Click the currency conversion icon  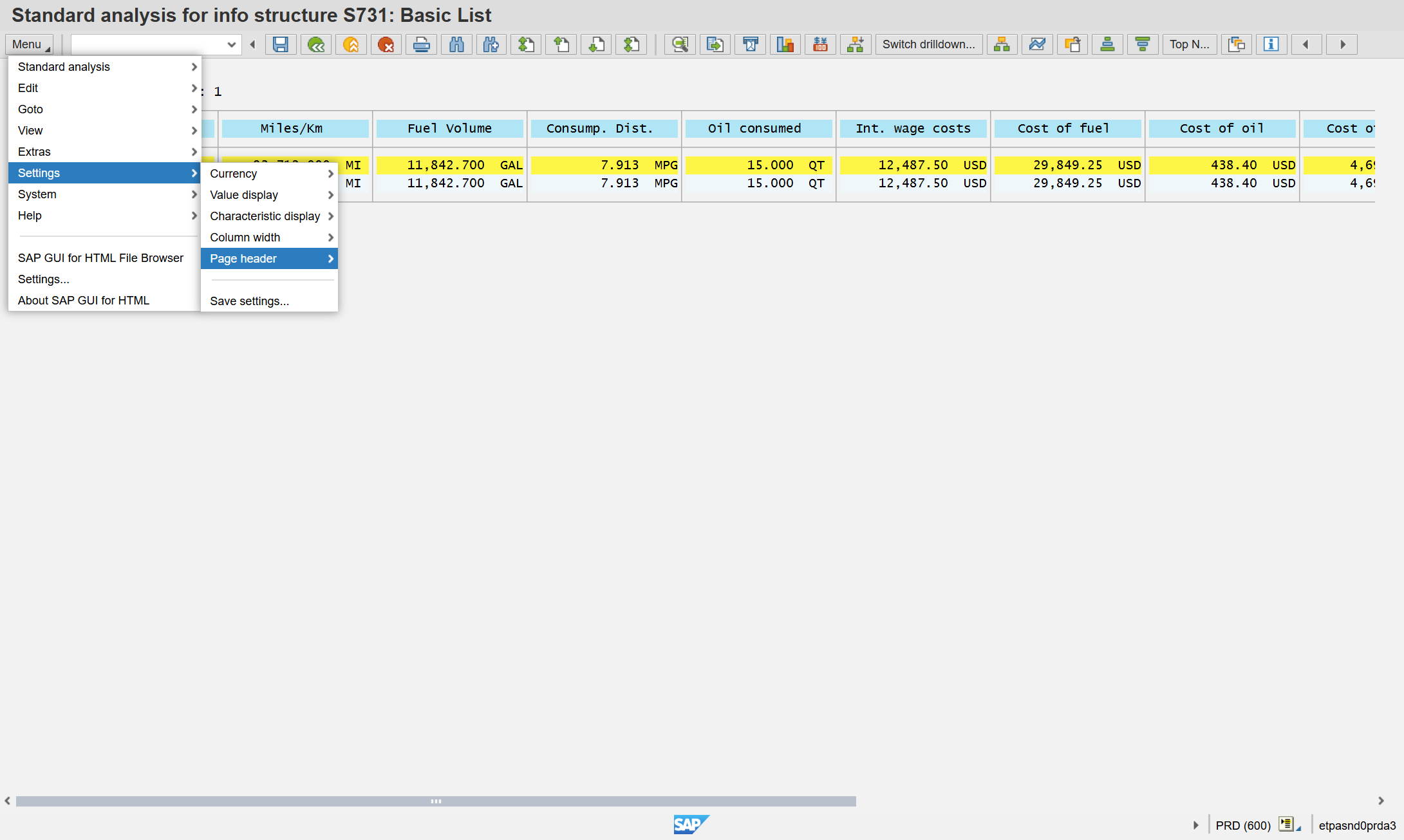tap(820, 44)
